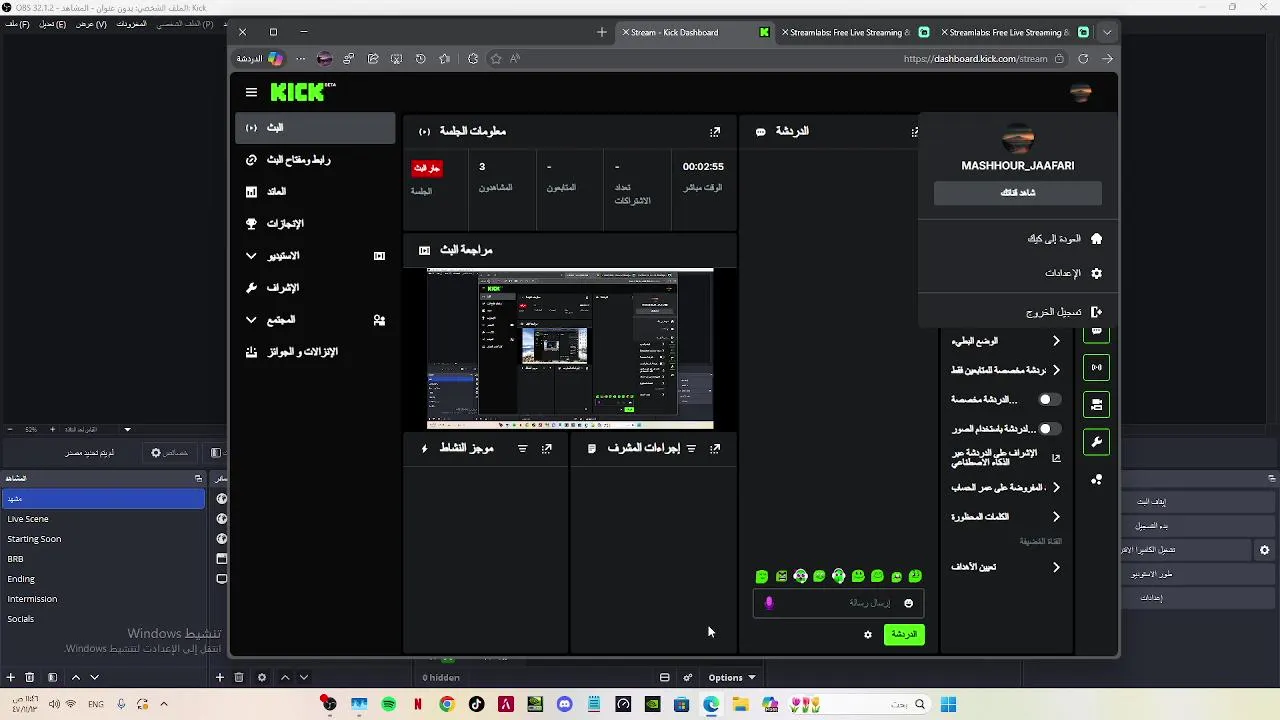This screenshot has width=1280, height=720.
Task: Open chat settings gear beside send button
Action: click(x=868, y=634)
